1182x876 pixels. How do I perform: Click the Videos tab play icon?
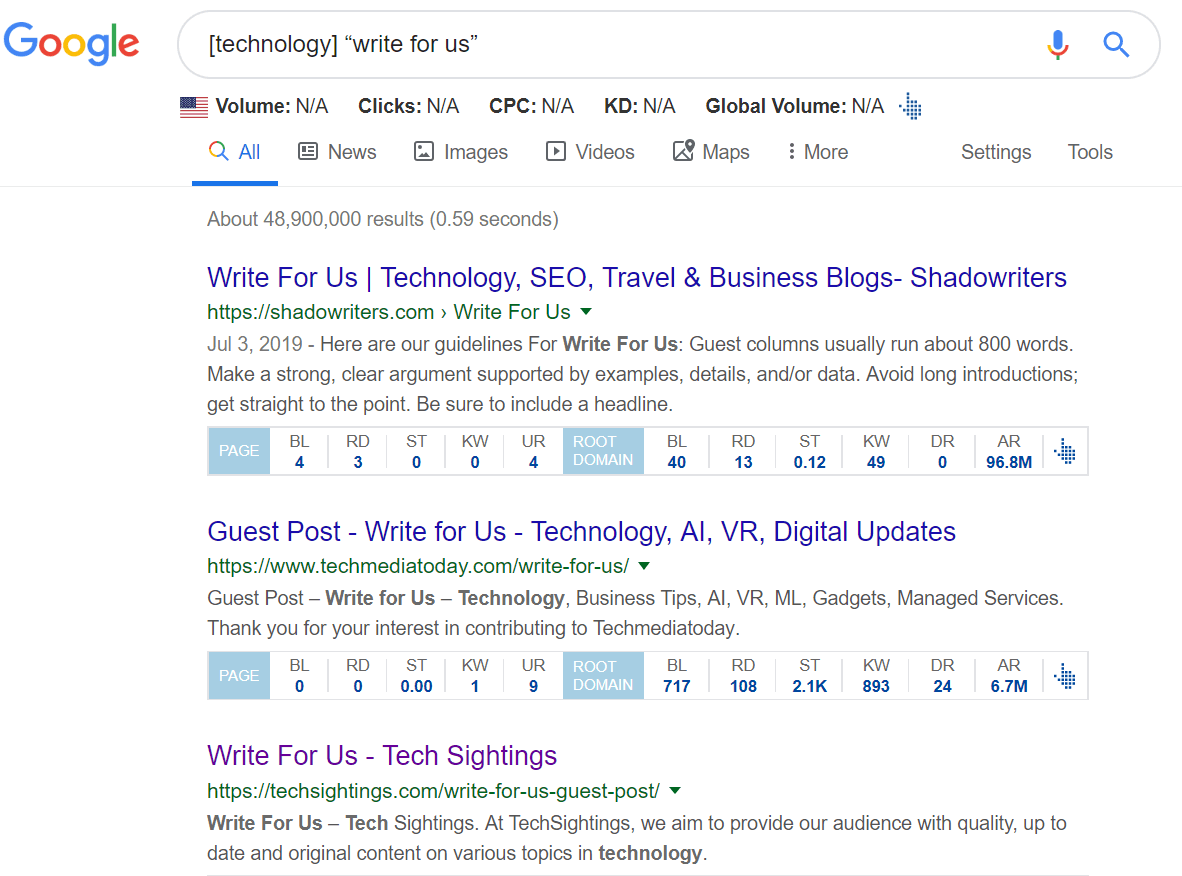click(556, 152)
